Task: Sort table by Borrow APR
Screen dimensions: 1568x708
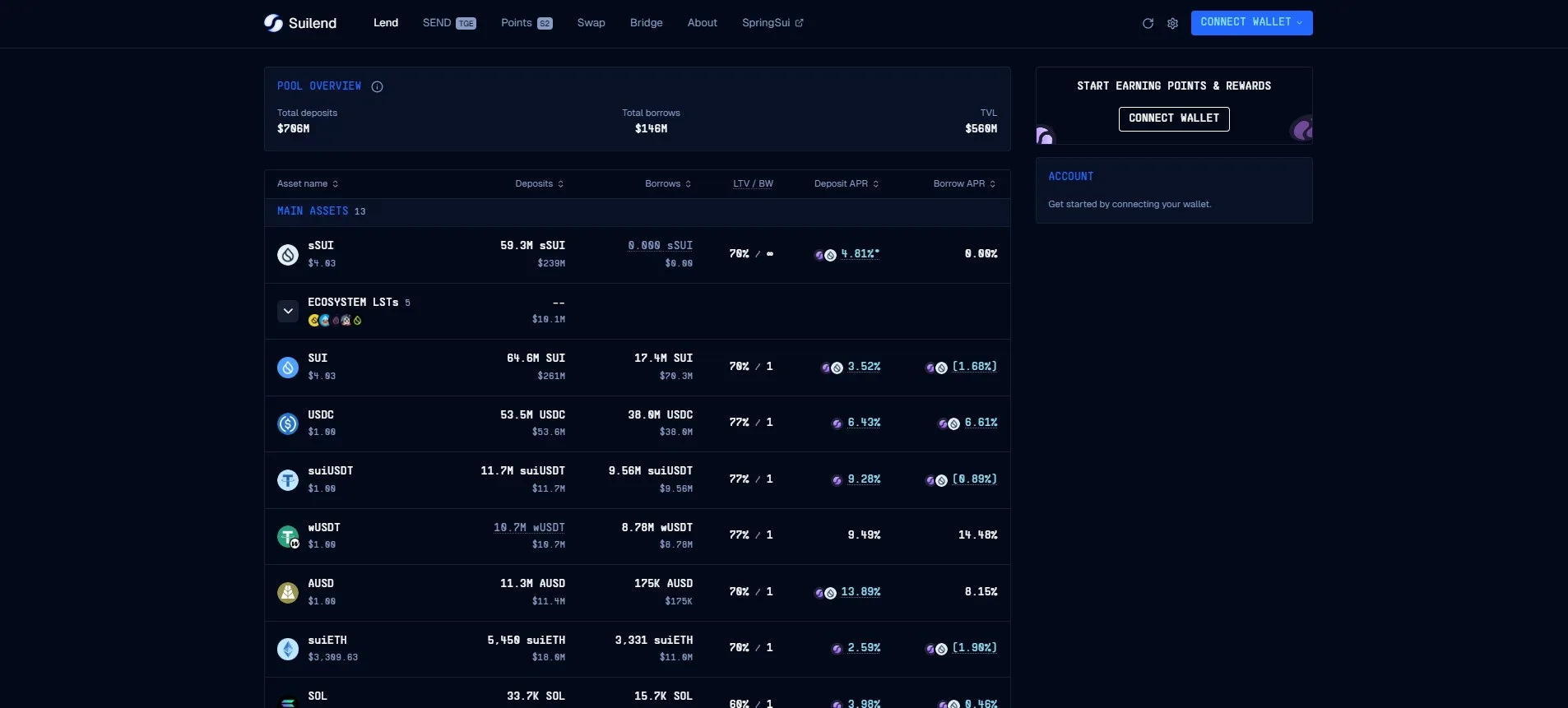Action: click(x=964, y=184)
